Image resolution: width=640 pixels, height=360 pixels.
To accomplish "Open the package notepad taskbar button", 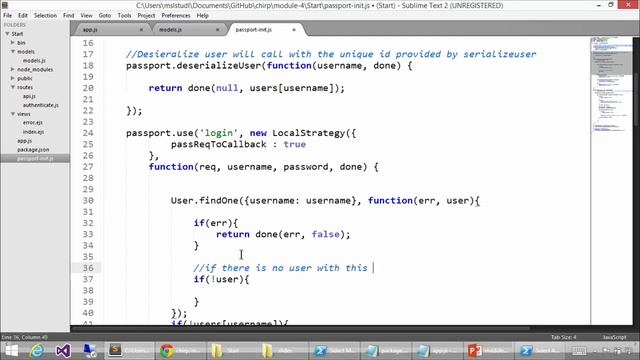I will [385, 351].
